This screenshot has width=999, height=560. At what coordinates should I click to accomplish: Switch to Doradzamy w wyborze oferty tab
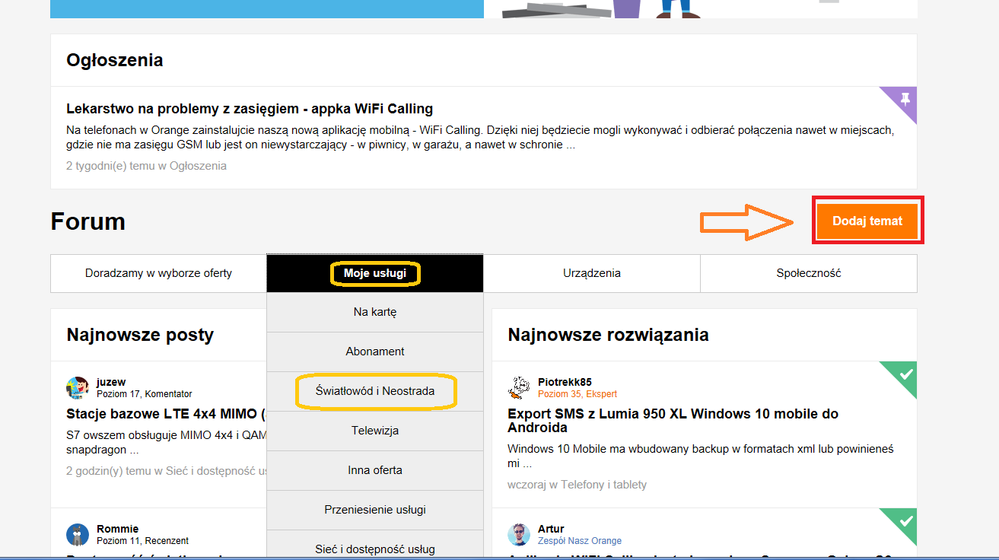tap(158, 273)
